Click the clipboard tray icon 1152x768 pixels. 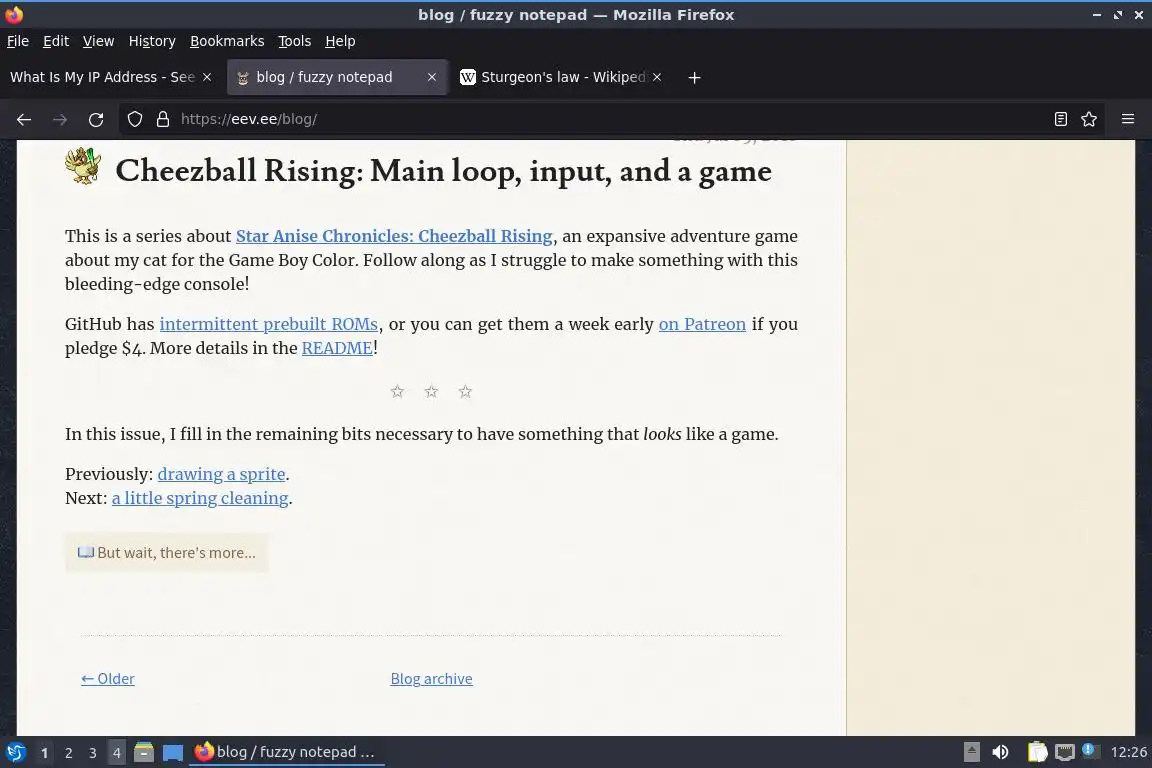(x=1037, y=752)
